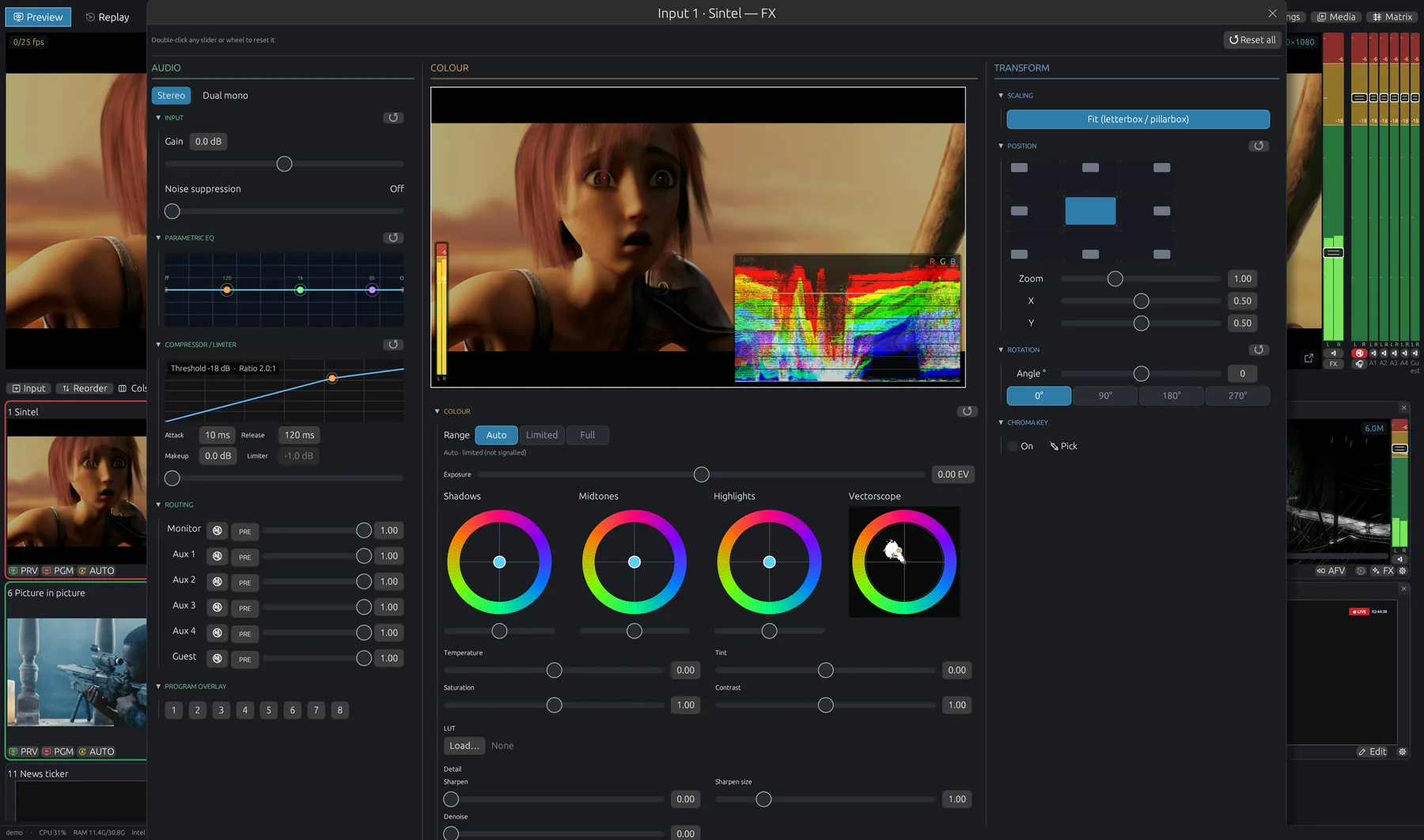This screenshot has width=1424, height=840.
Task: Click the Shadows colour wheel
Action: coord(499,562)
